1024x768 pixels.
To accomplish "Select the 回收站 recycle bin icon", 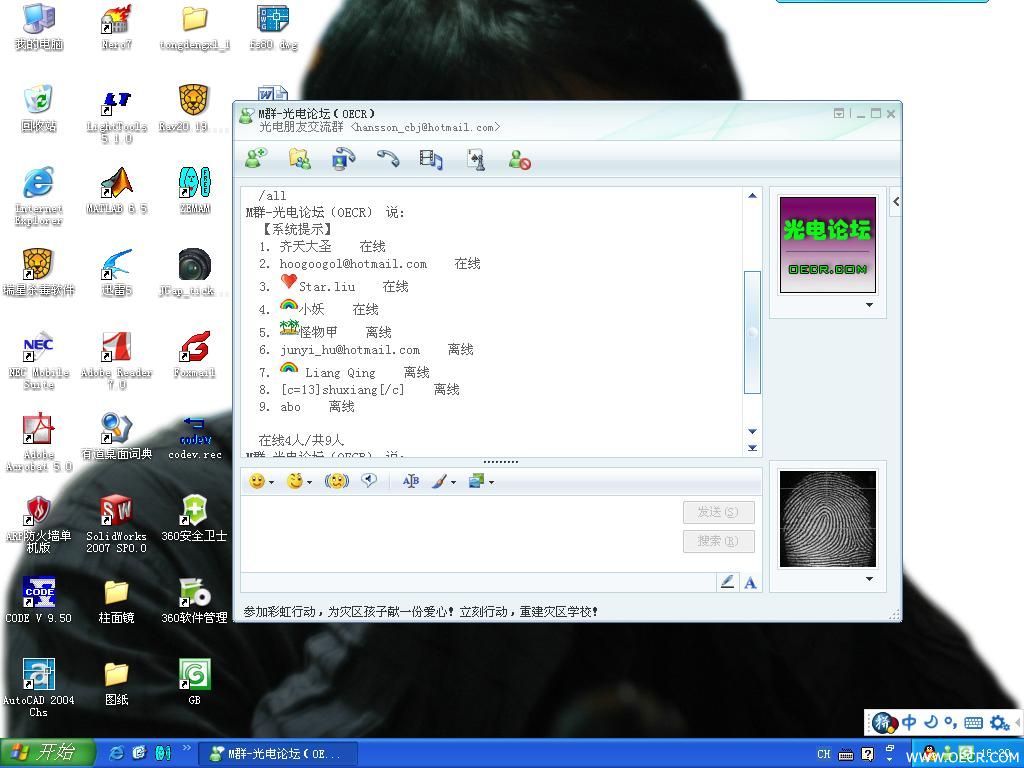I will pos(39,108).
